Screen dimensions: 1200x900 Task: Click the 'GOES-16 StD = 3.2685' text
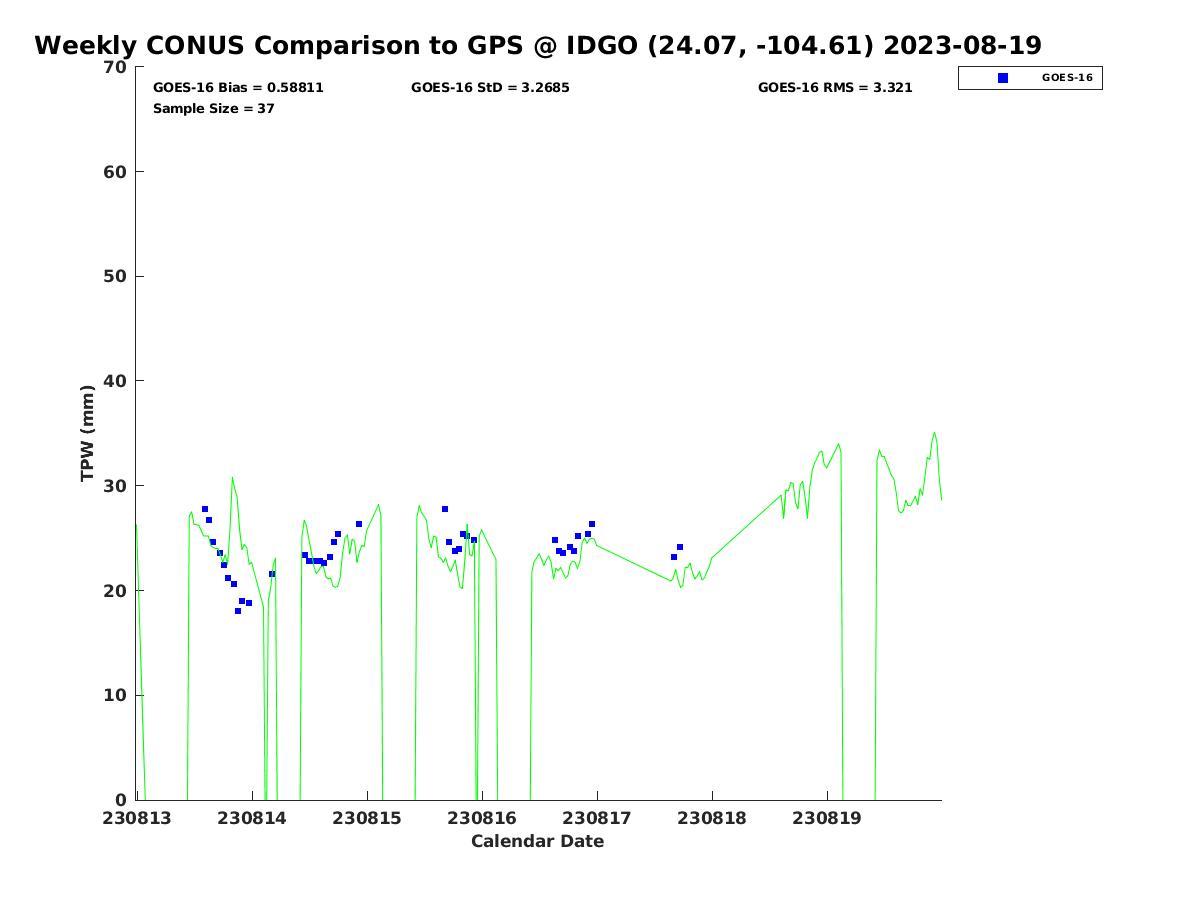(490, 88)
